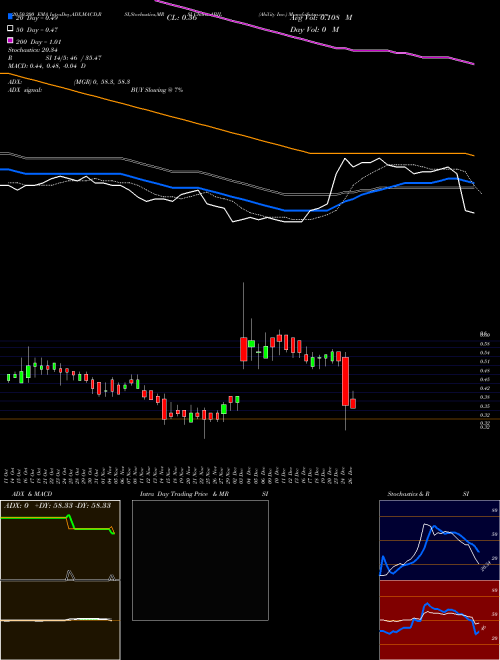Click the 'SI 14/3: 46 / 35.47' reading
The height and width of the screenshot is (660, 500).
[73, 58]
